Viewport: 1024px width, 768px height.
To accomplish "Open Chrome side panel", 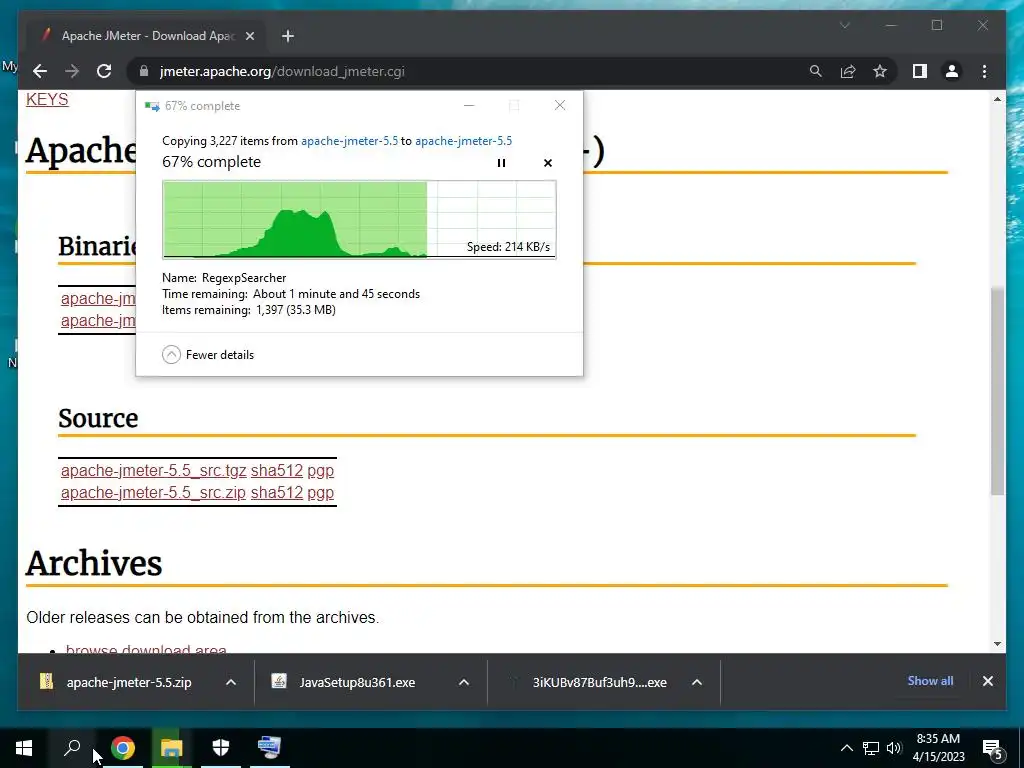I will [x=920, y=71].
